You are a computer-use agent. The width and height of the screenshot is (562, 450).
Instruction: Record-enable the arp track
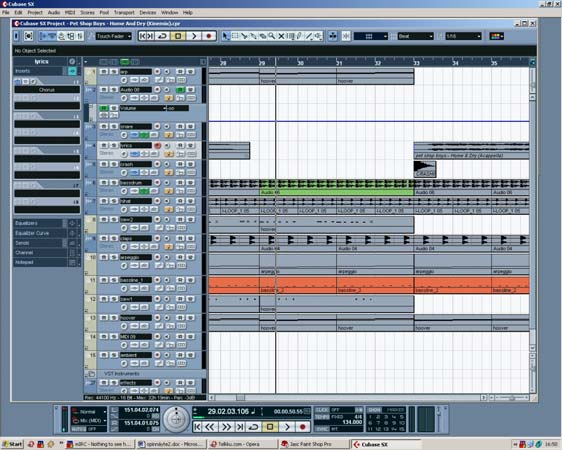(157, 72)
